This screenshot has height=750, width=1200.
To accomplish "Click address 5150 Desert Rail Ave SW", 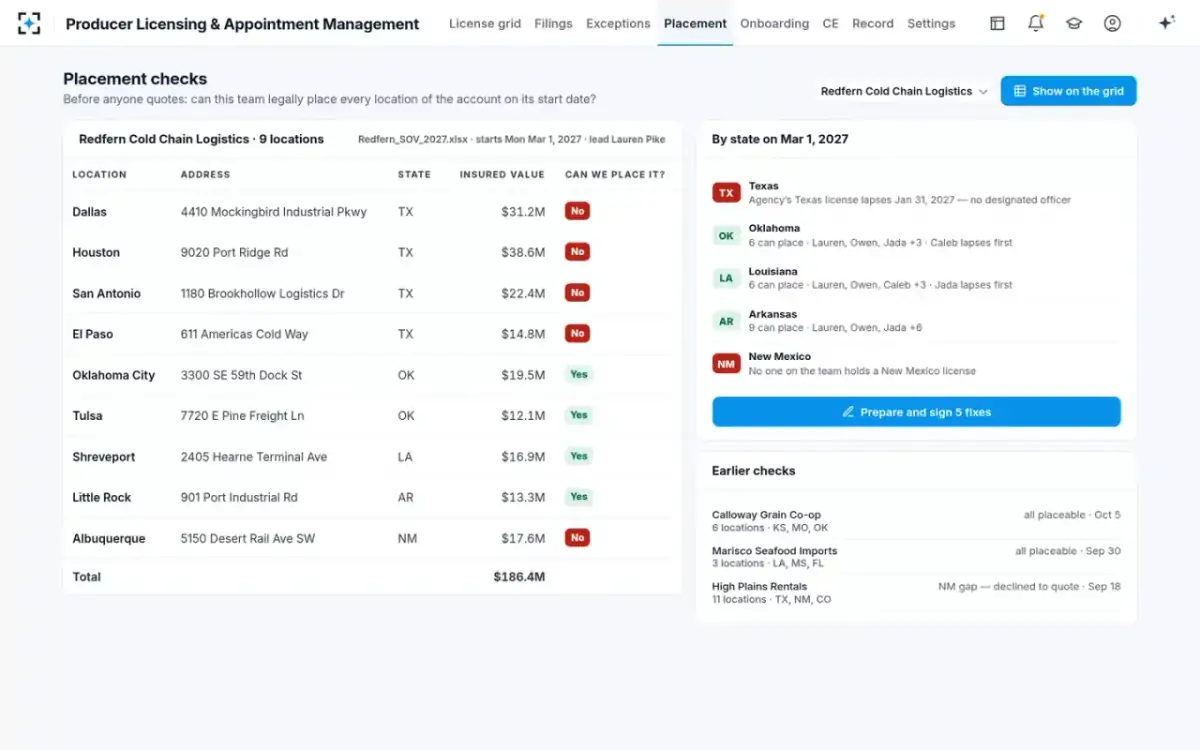I will [x=248, y=539].
